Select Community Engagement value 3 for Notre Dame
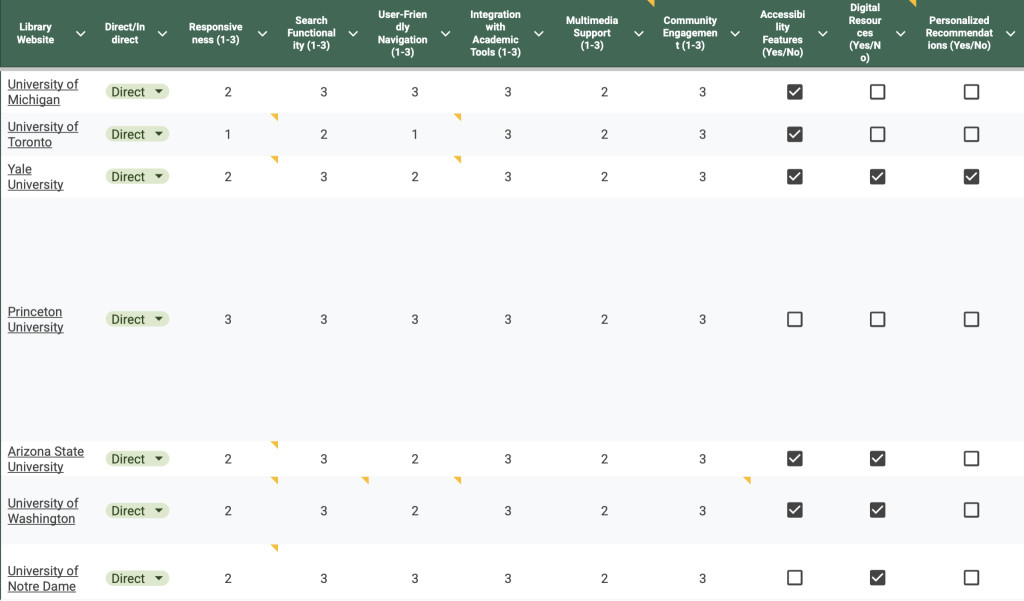 pyautogui.click(x=703, y=579)
